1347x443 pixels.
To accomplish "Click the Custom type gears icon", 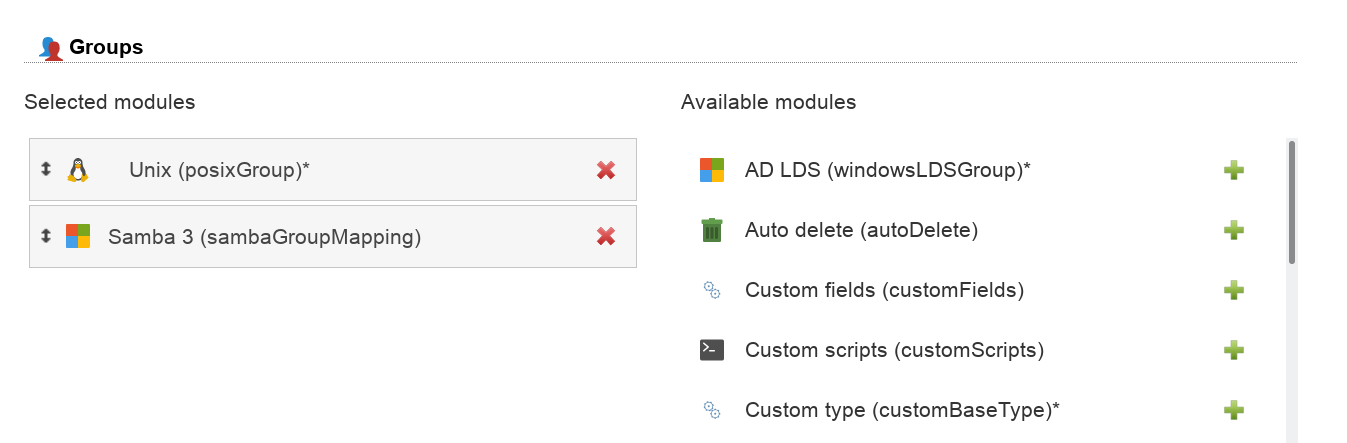I will pos(711,410).
